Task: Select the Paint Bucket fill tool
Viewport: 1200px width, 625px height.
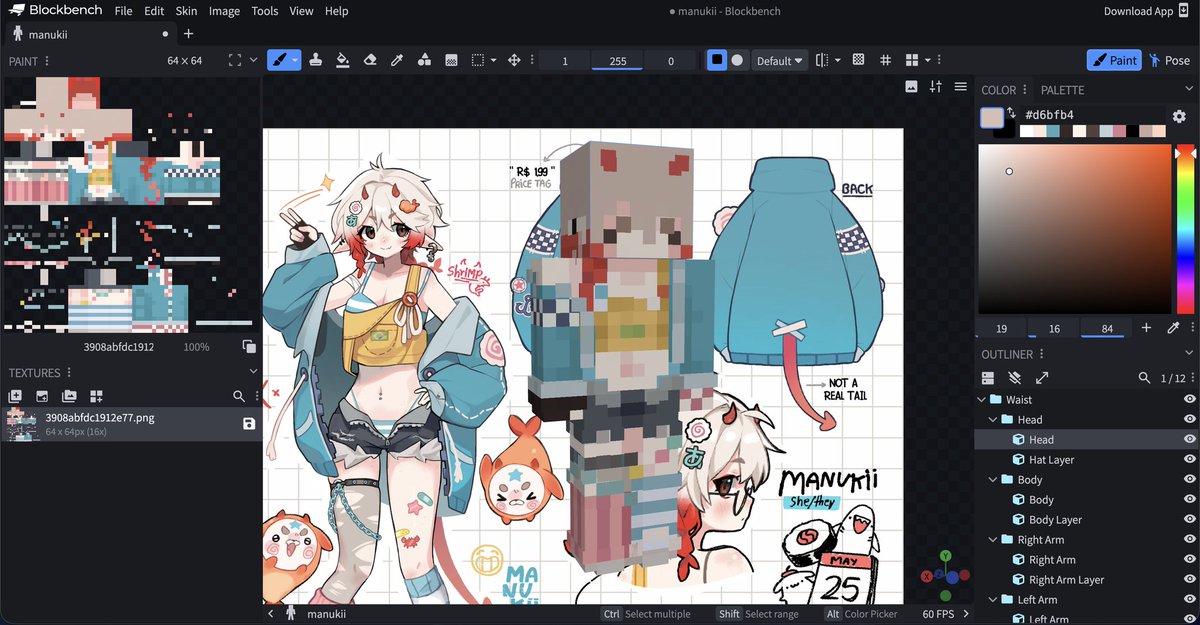Action: [x=342, y=60]
